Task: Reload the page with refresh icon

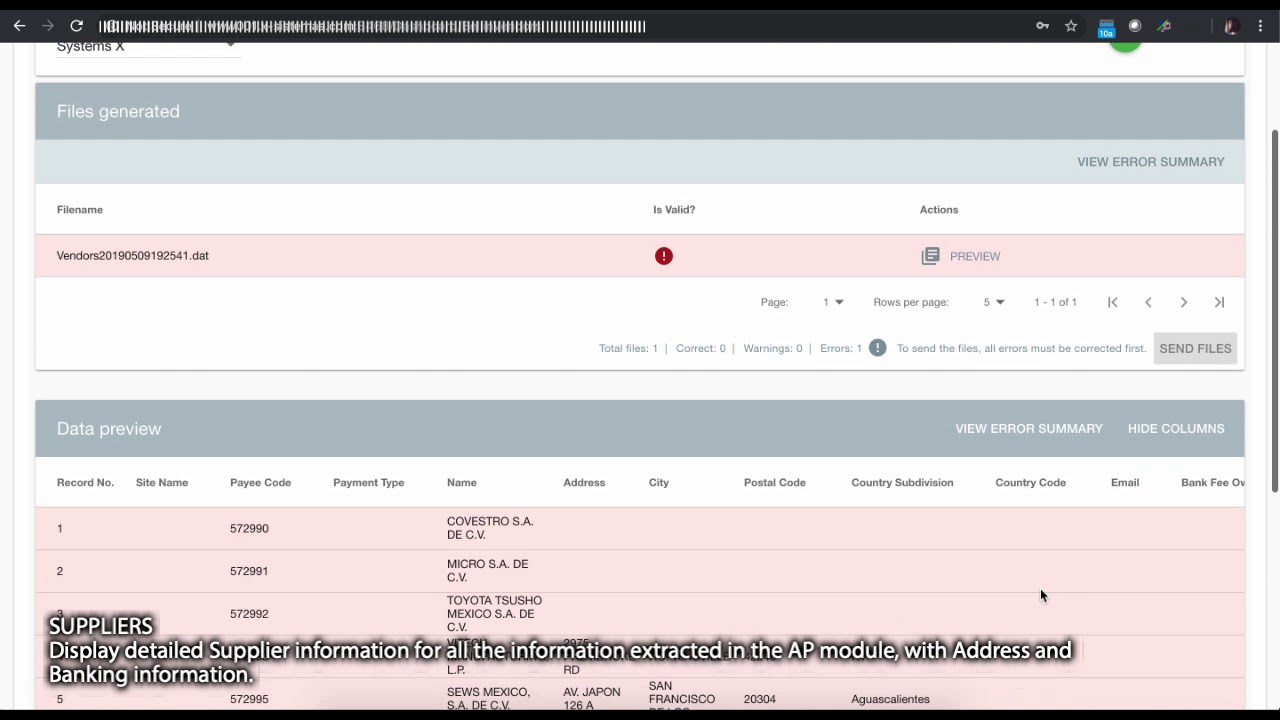Action: 76,26
